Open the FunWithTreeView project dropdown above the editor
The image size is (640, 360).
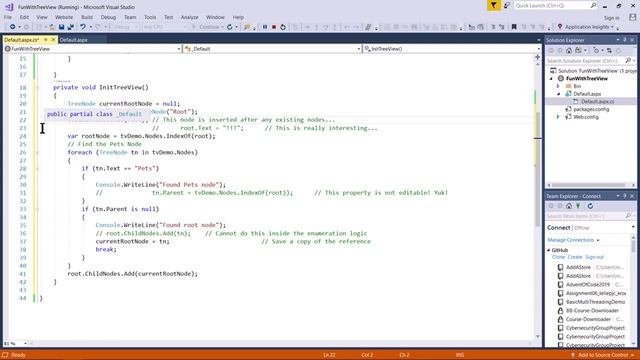[179, 49]
